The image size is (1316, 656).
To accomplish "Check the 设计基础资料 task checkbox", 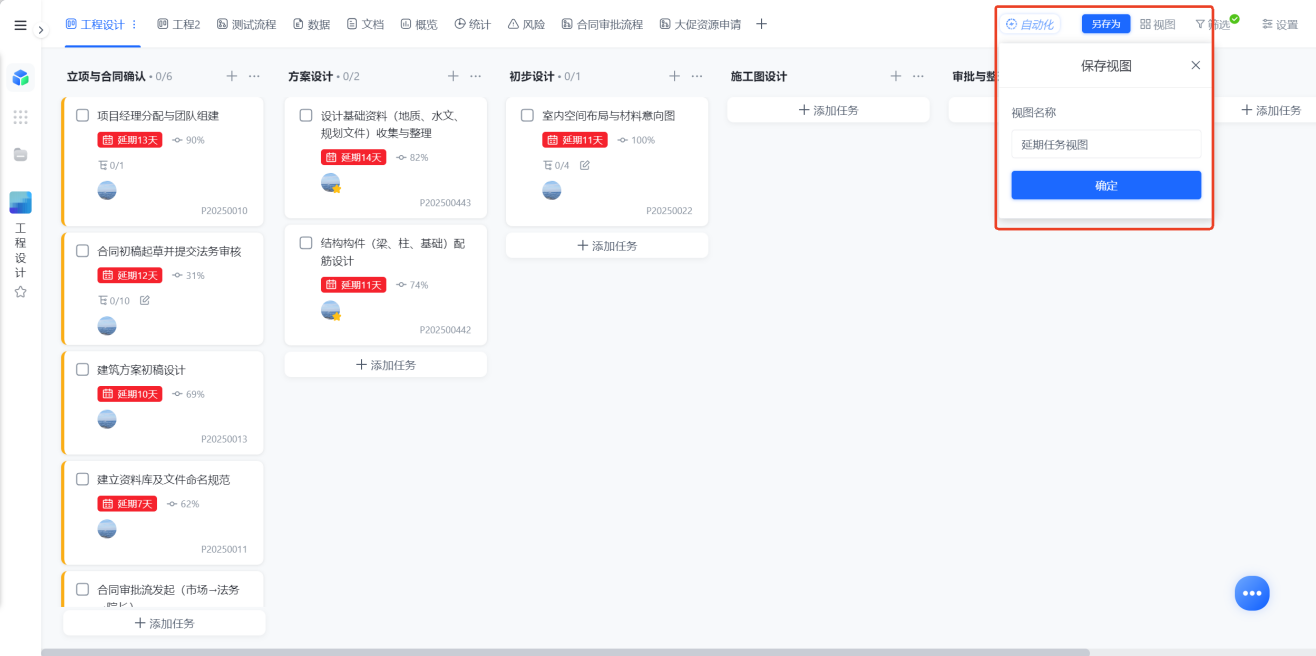I will click(x=306, y=115).
